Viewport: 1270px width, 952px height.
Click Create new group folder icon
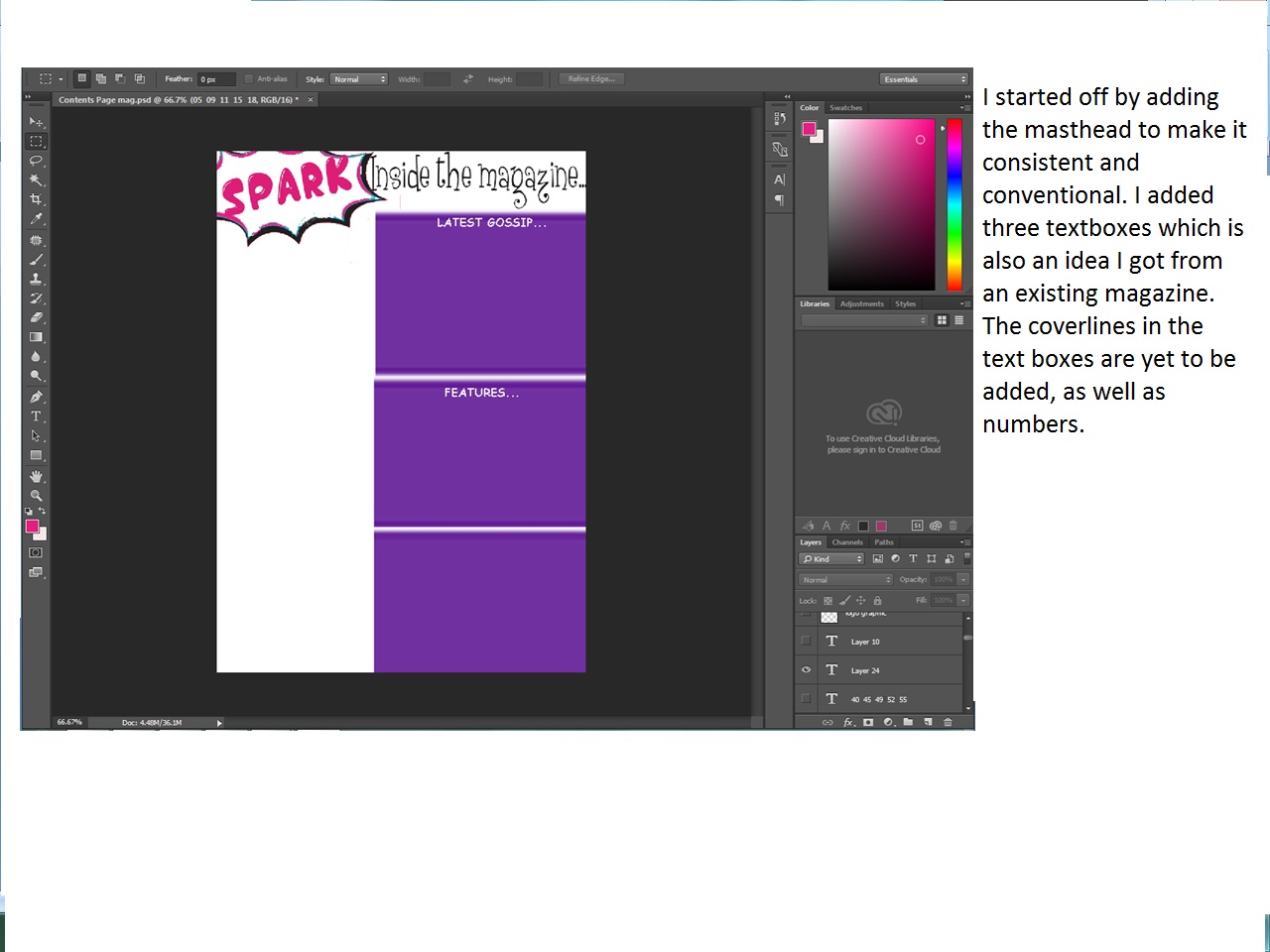(908, 722)
